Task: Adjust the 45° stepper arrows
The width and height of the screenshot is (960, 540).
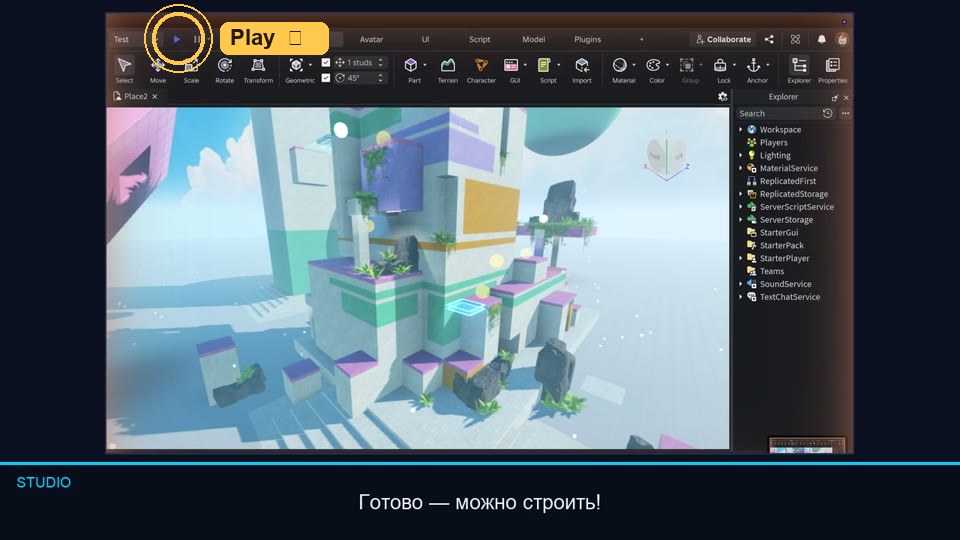Action: [380, 78]
